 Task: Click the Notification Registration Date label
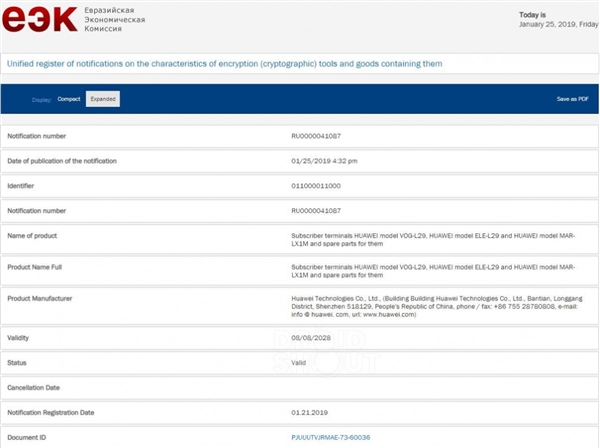tap(51, 412)
